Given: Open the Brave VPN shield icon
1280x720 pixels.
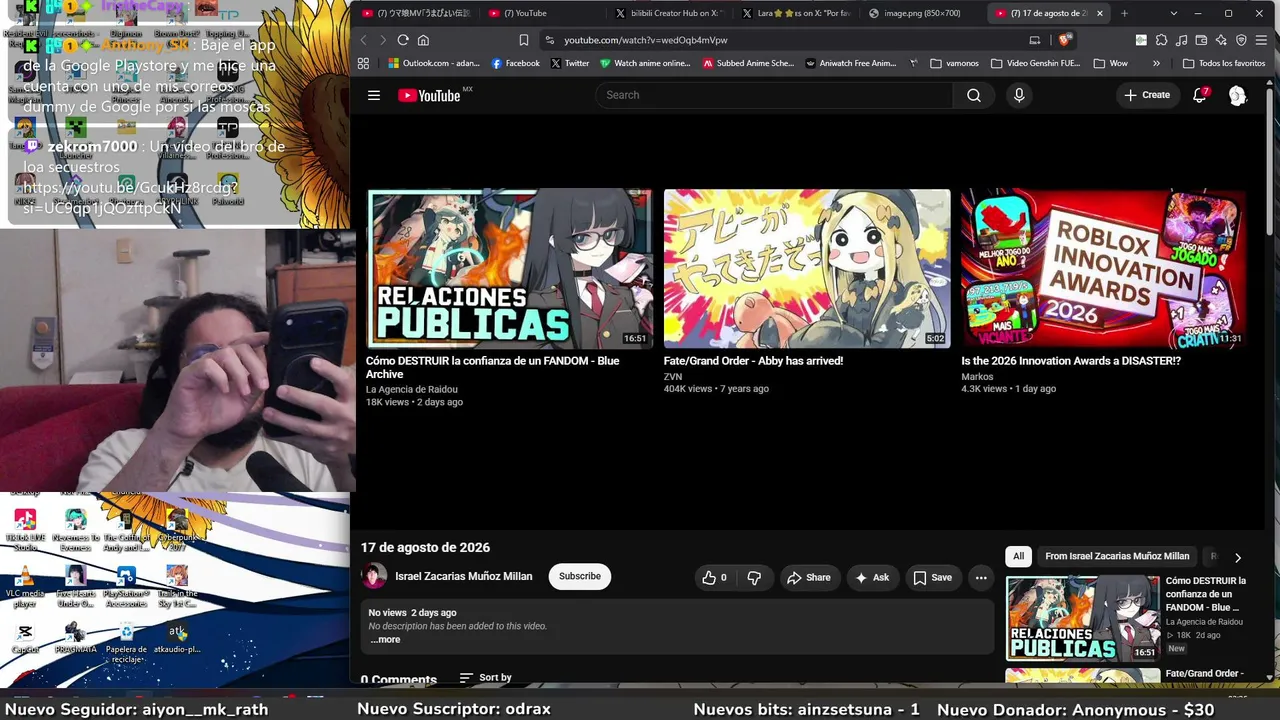Looking at the screenshot, I should [x=1241, y=40].
